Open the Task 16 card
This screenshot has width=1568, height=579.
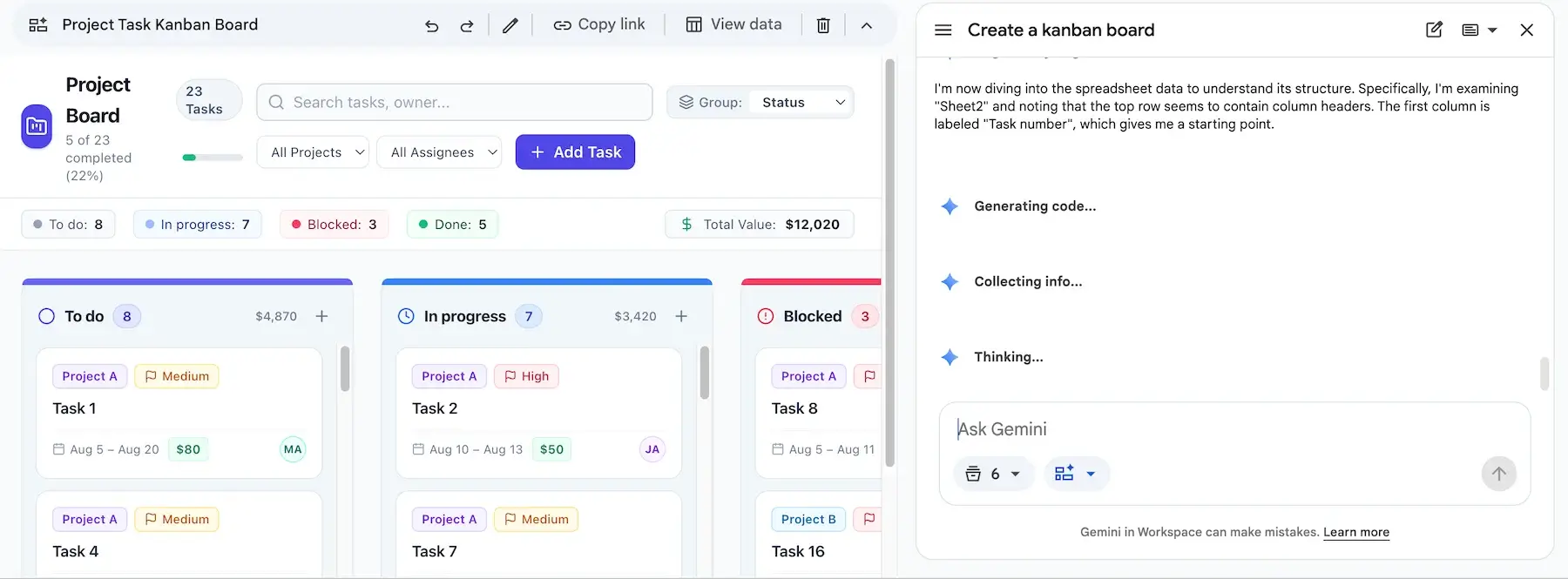coord(818,535)
